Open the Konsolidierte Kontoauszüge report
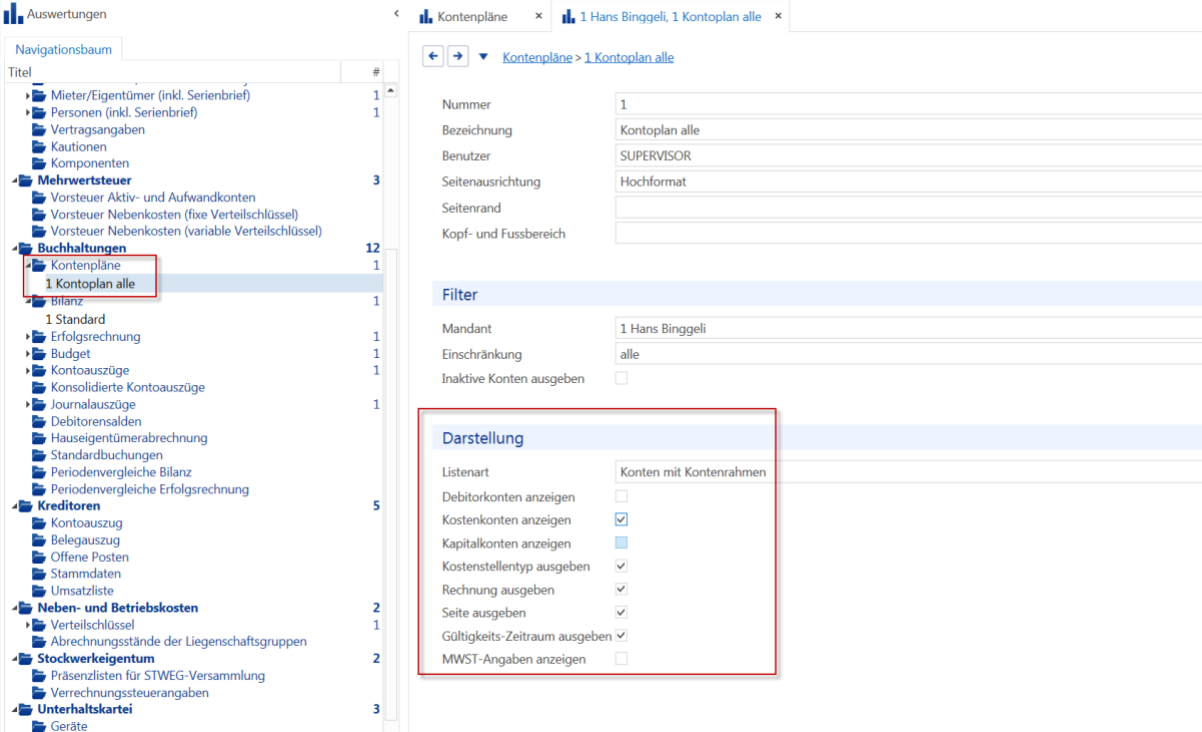The height and width of the screenshot is (732, 1202). (128, 388)
